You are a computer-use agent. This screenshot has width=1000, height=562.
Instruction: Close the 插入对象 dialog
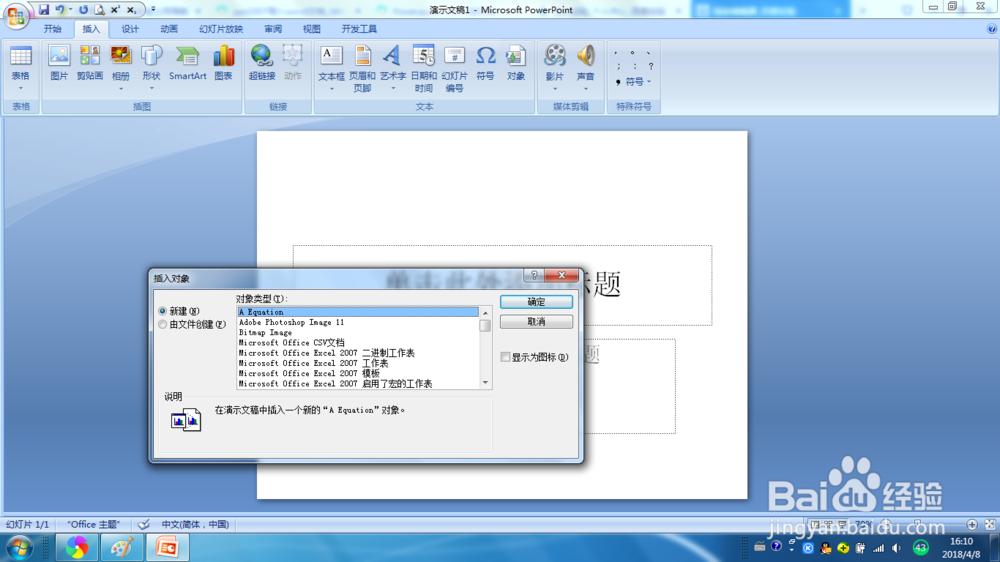coord(561,275)
